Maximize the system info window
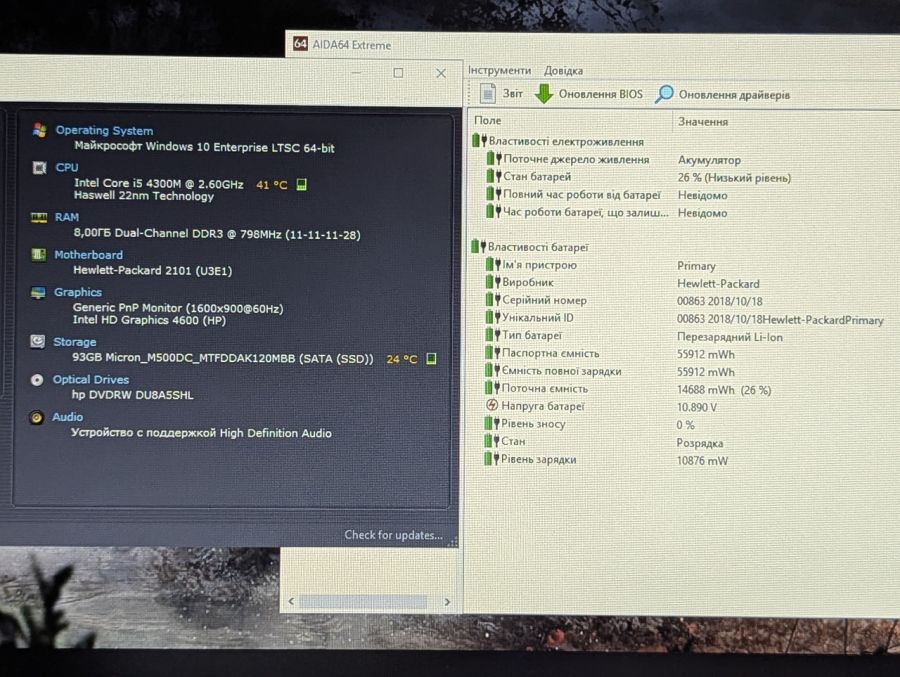This screenshot has height=677, width=900. click(x=398, y=73)
